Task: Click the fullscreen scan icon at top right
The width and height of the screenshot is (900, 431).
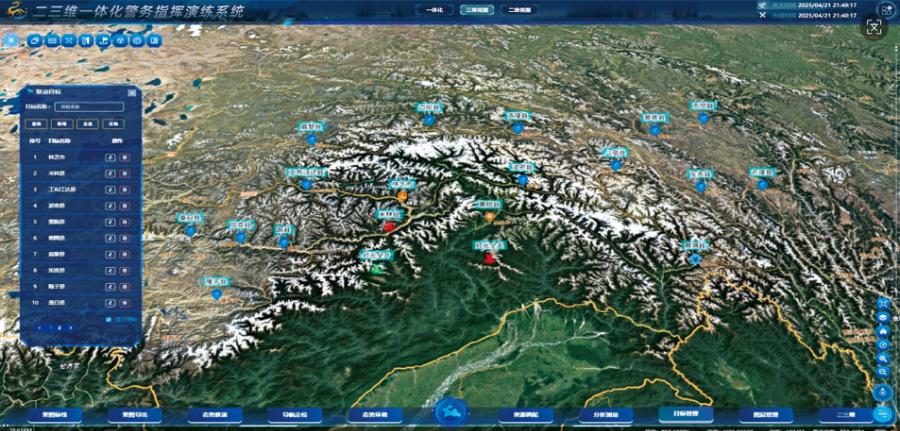Action: tap(875, 28)
